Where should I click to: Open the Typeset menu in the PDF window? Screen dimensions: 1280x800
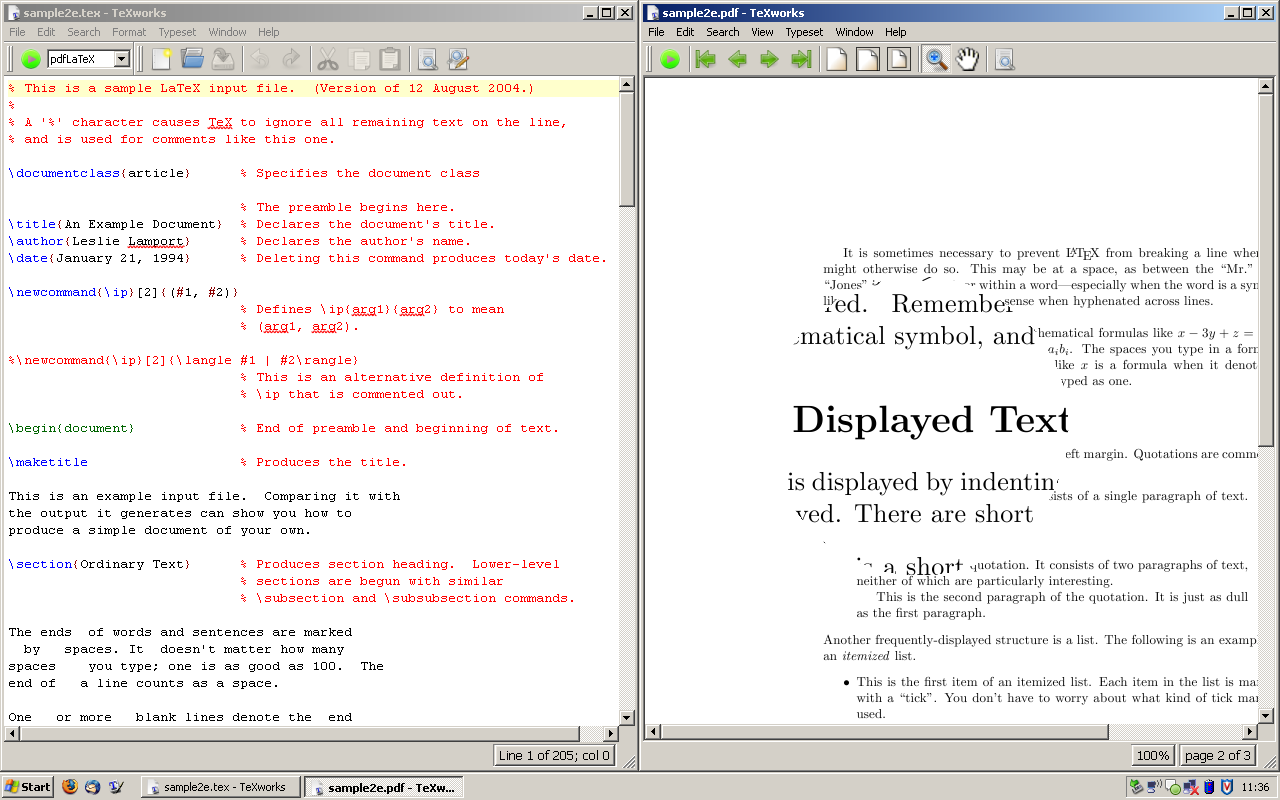point(804,32)
